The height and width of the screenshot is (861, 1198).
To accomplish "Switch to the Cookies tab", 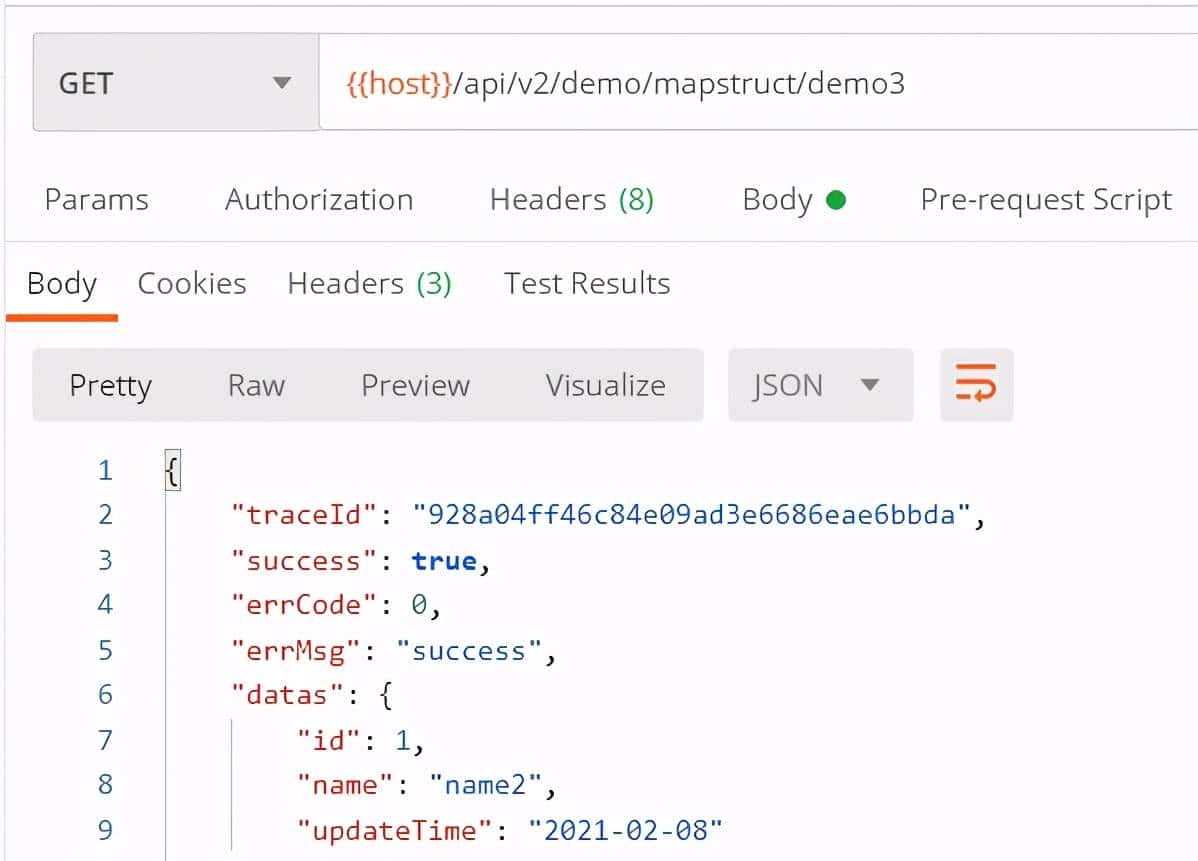I will 192,284.
